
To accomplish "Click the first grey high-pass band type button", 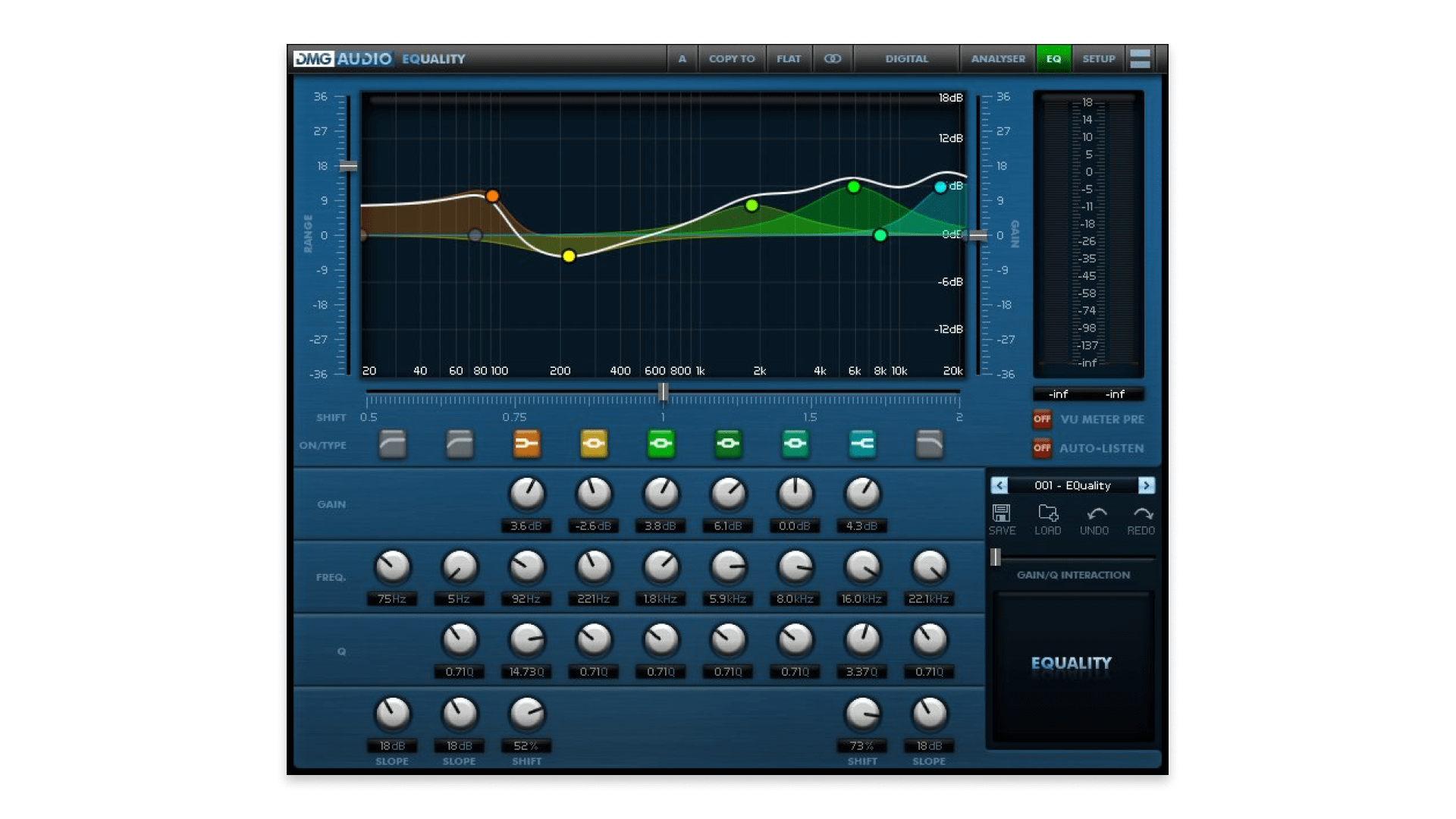I will click(x=392, y=444).
